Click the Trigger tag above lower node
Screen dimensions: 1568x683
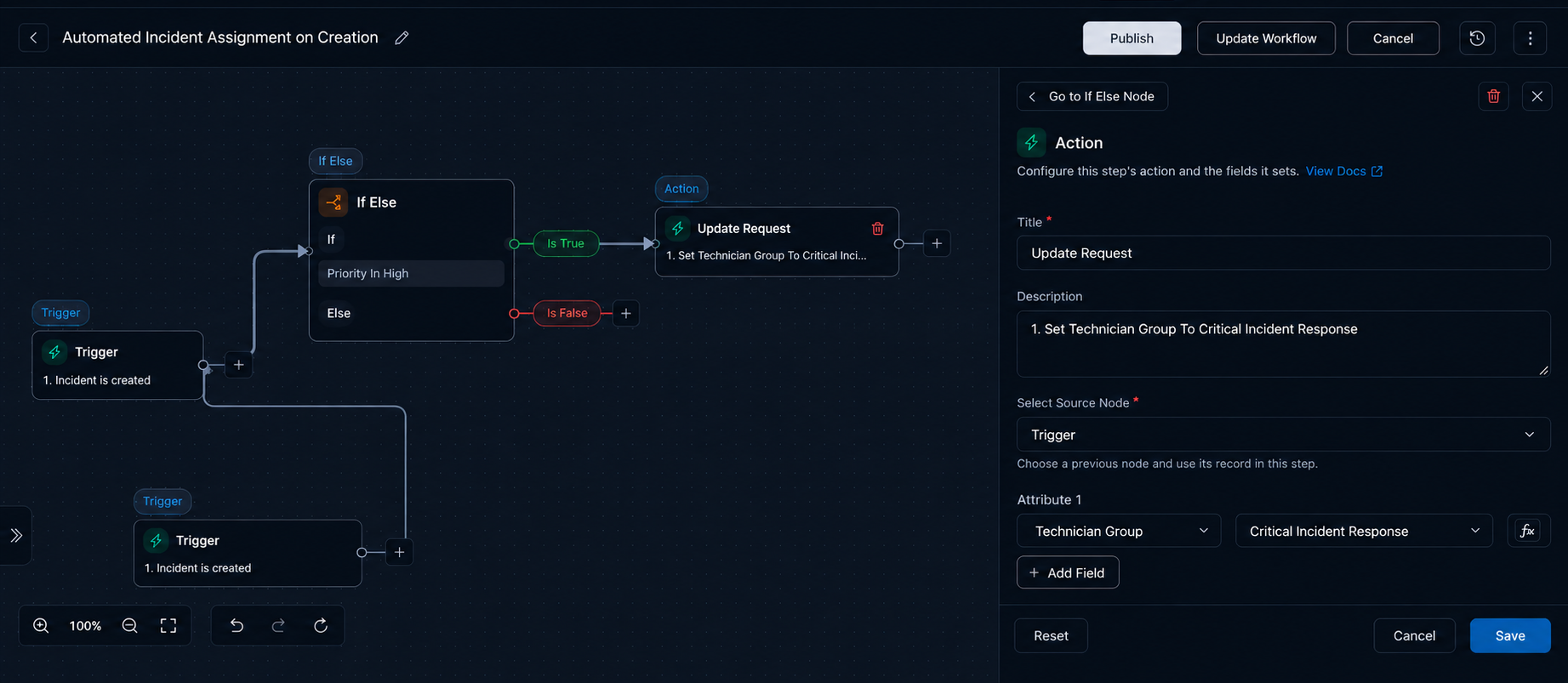(163, 501)
